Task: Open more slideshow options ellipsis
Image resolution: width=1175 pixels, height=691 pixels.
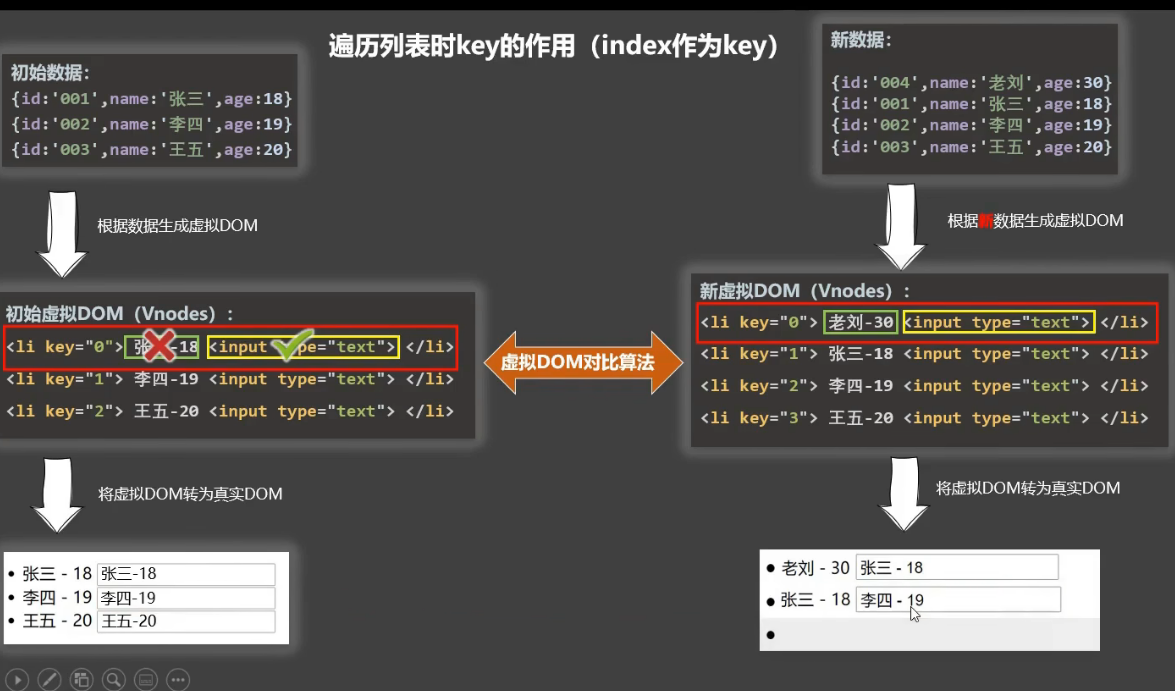Action: pyautogui.click(x=178, y=680)
